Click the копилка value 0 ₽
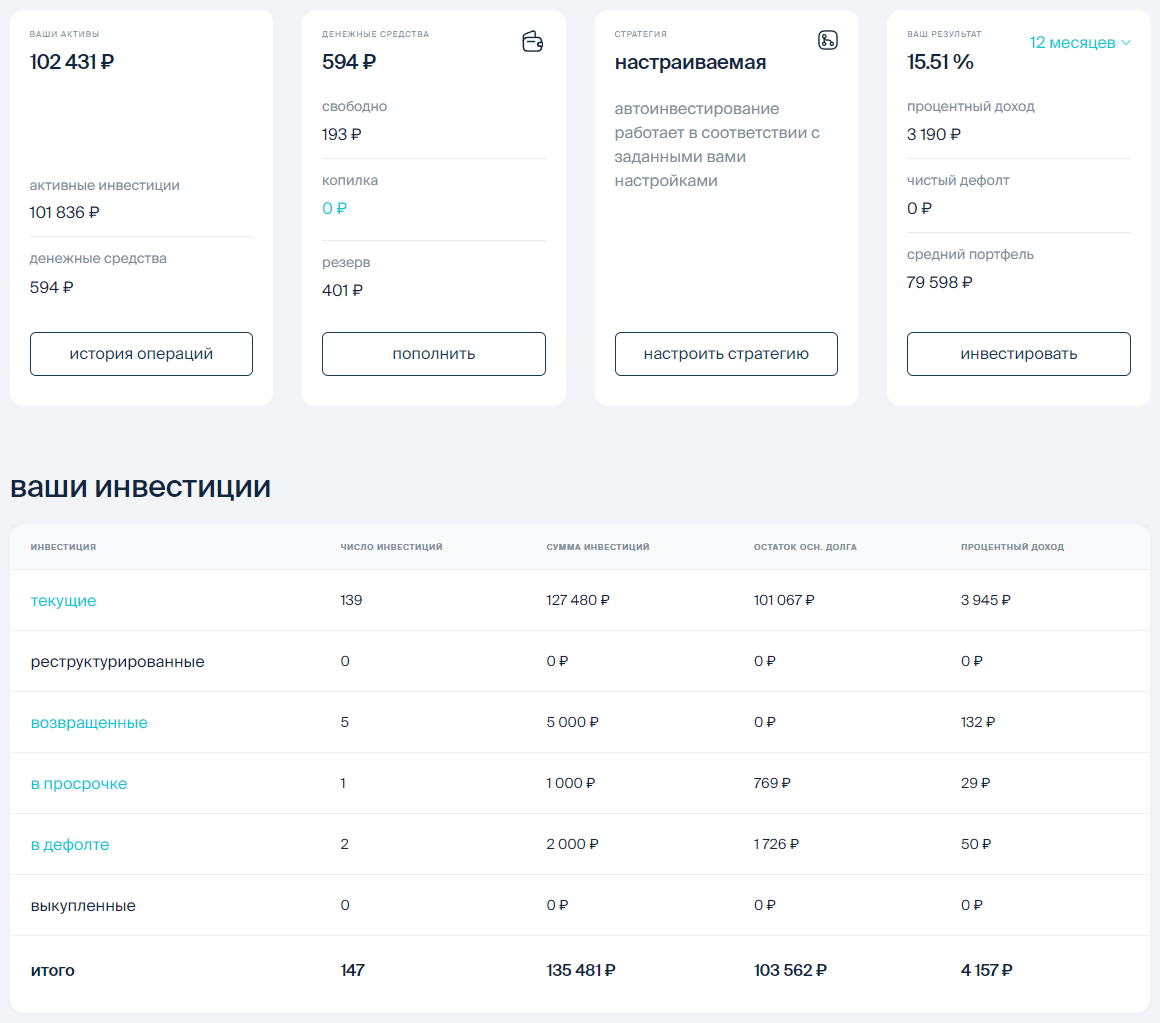Viewport: 1160px width, 1023px height. click(335, 208)
